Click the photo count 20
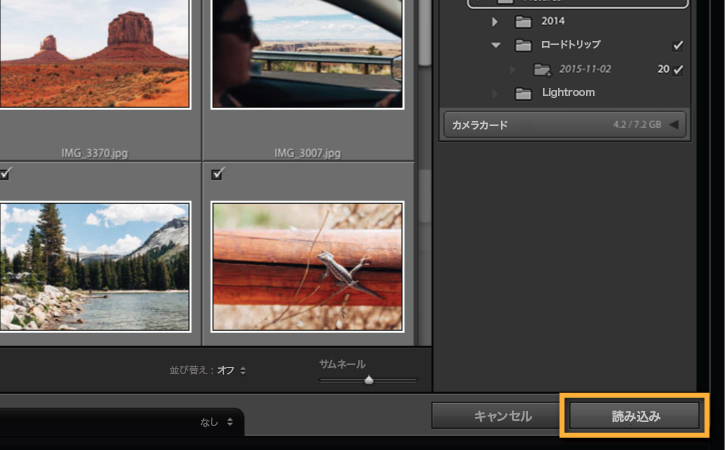 (664, 69)
